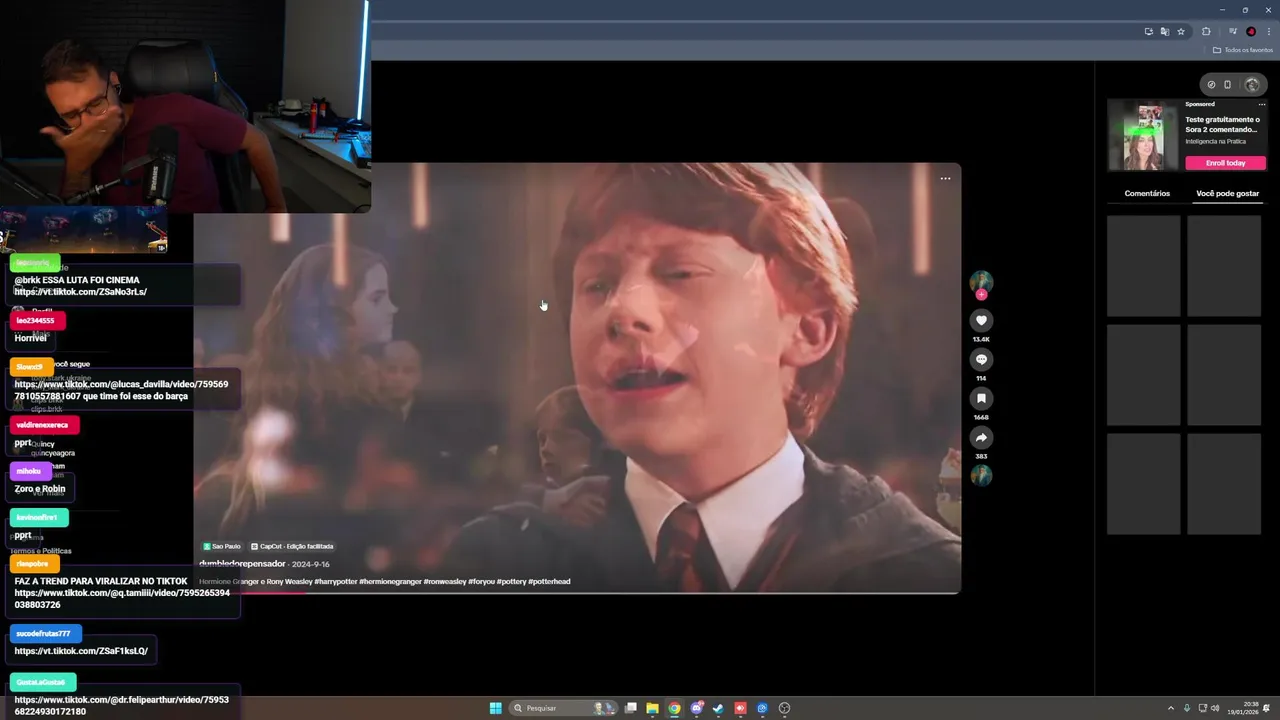
Task: Open the Windows Start menu
Action: click(x=495, y=708)
